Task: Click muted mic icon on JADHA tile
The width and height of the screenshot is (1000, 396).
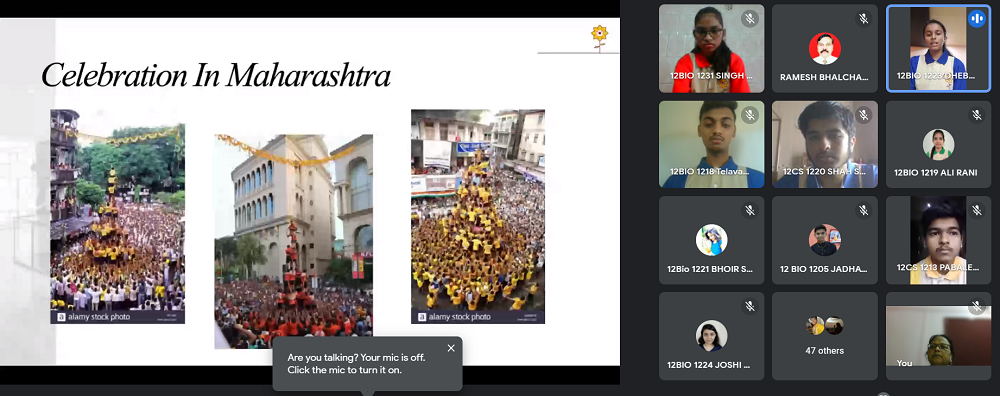Action: click(864, 210)
